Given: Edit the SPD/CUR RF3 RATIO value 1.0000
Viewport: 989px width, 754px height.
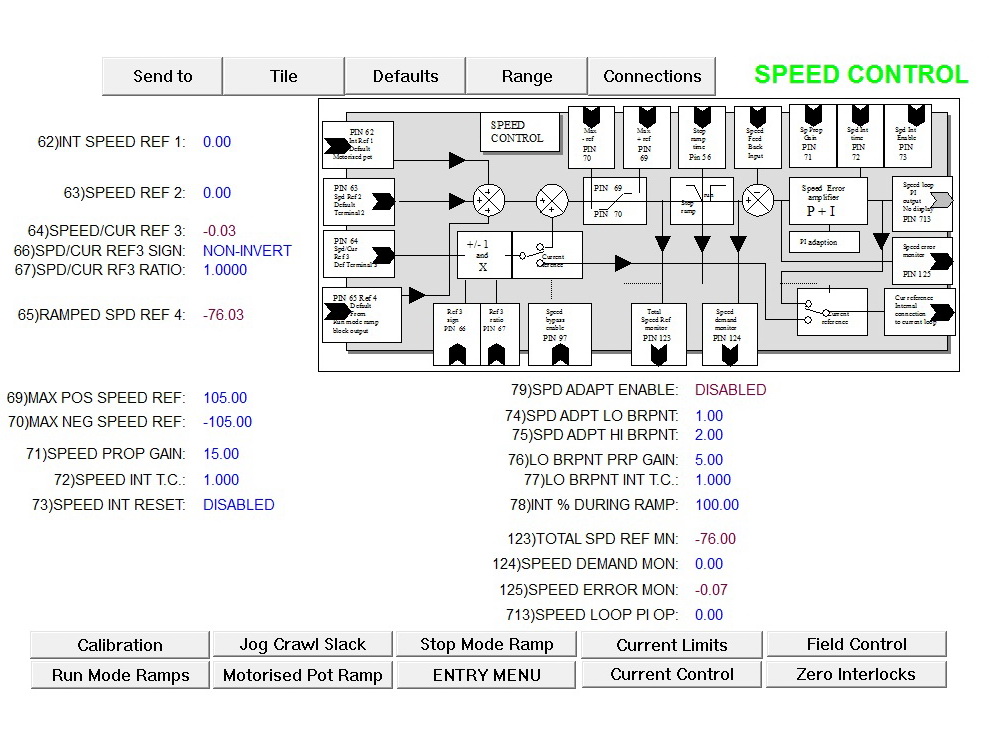Looking at the screenshot, I should coord(225,270).
